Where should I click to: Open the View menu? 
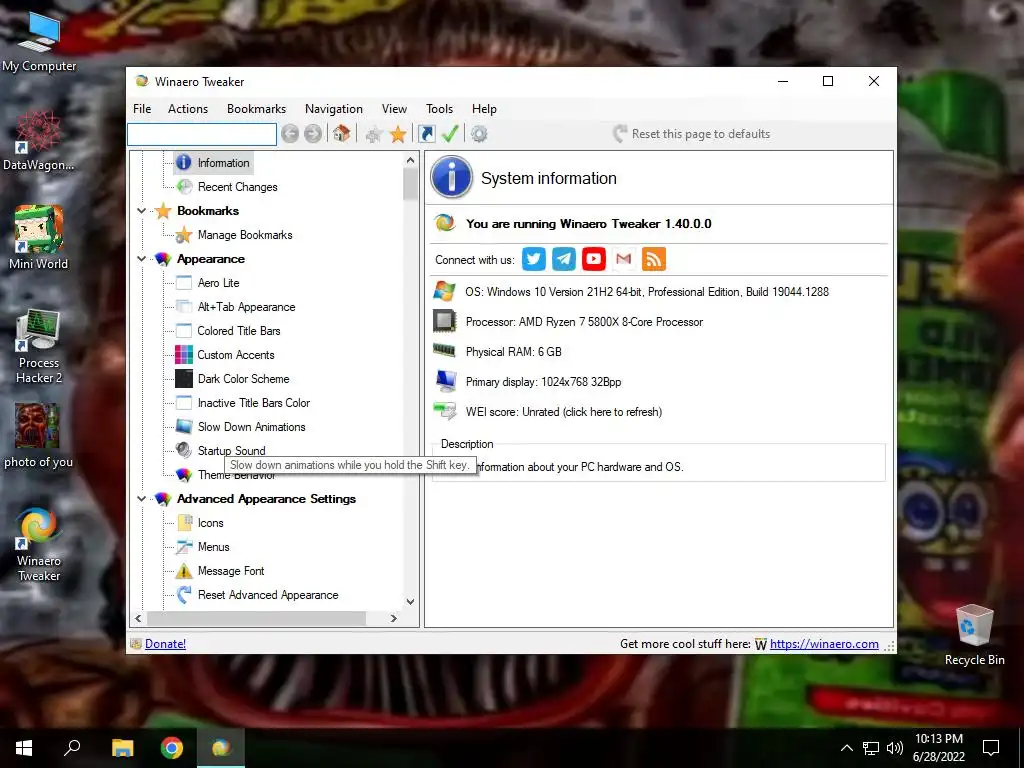pos(394,109)
